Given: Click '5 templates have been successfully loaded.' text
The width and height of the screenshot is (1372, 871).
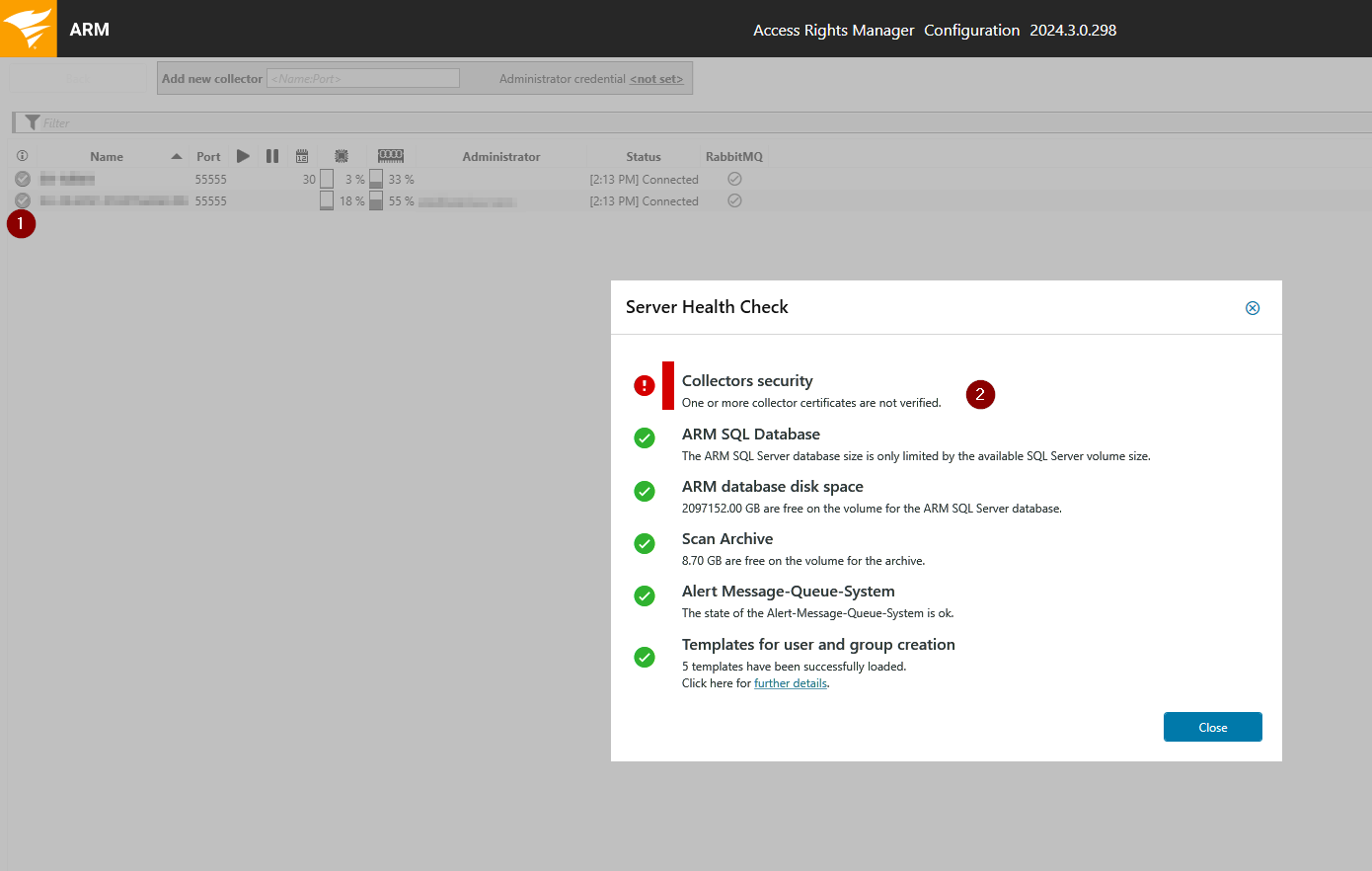Looking at the screenshot, I should tap(794, 667).
